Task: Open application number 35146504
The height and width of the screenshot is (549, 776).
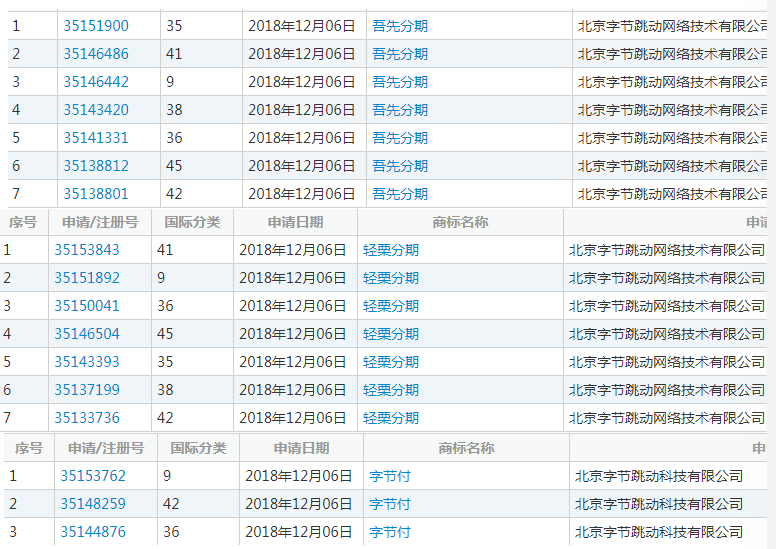Action: pos(87,334)
